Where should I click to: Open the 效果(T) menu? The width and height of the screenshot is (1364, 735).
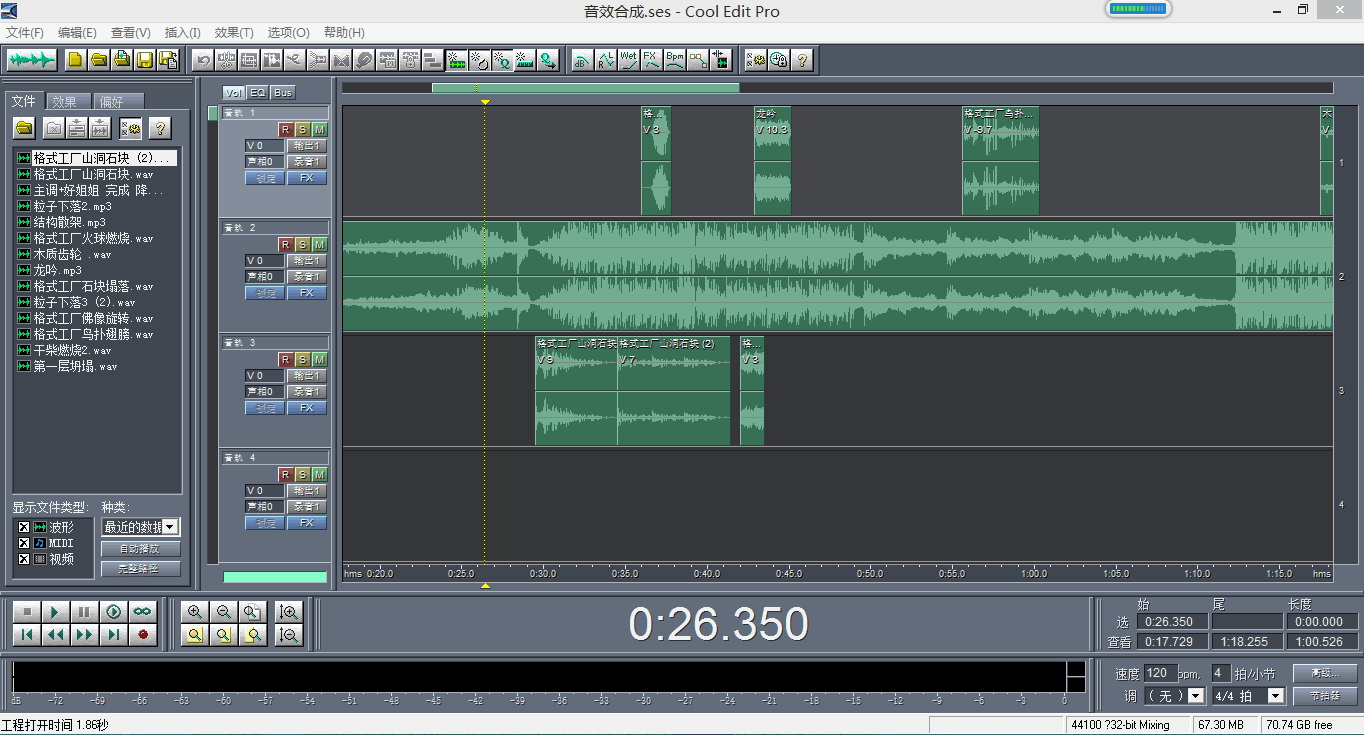point(234,32)
